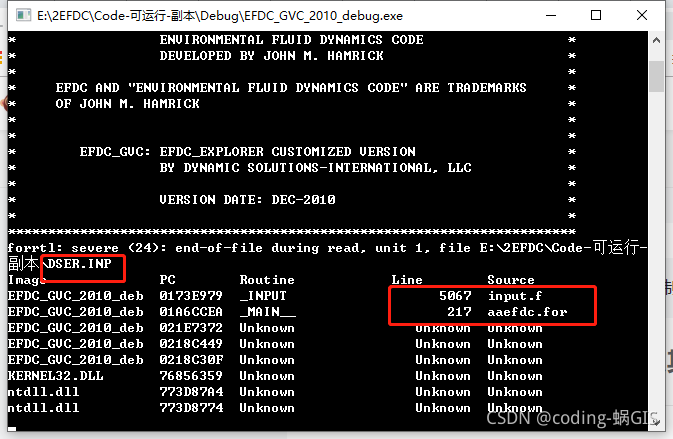Viewport: 673px width, 439px height.
Task: Click the 'Routine' column header
Action: (267, 280)
